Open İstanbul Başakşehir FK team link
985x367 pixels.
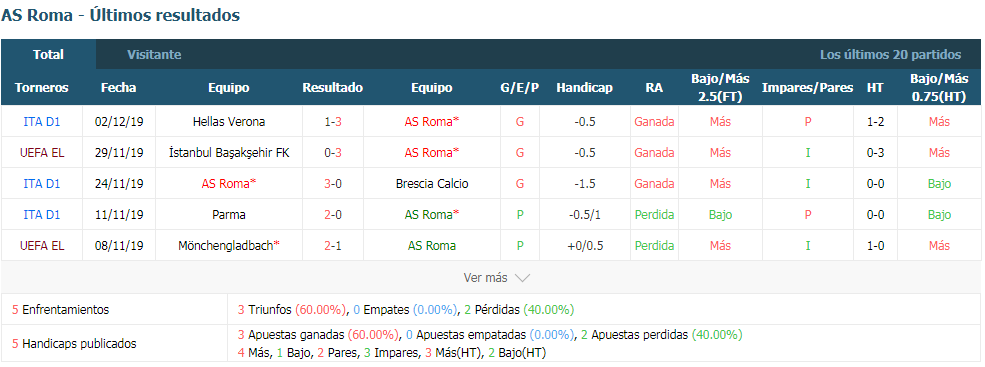229,153
